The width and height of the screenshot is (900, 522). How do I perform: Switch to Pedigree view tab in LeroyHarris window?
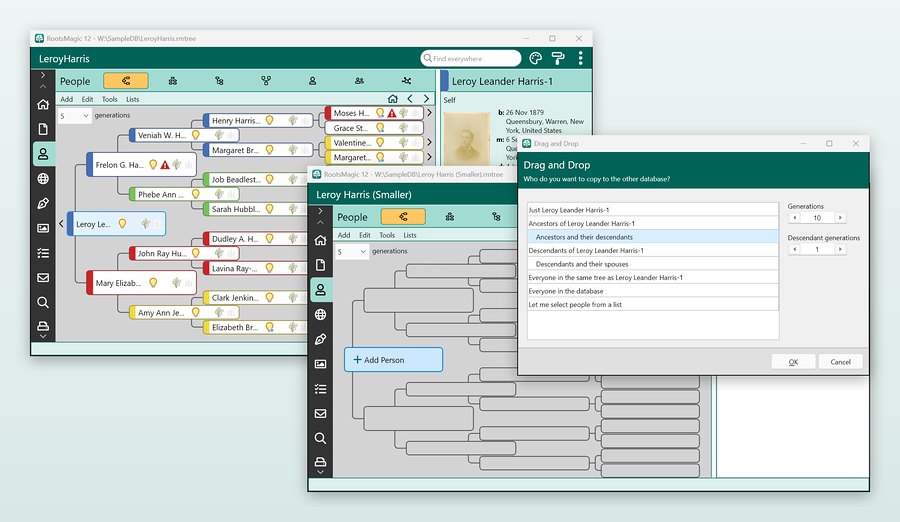[126, 81]
